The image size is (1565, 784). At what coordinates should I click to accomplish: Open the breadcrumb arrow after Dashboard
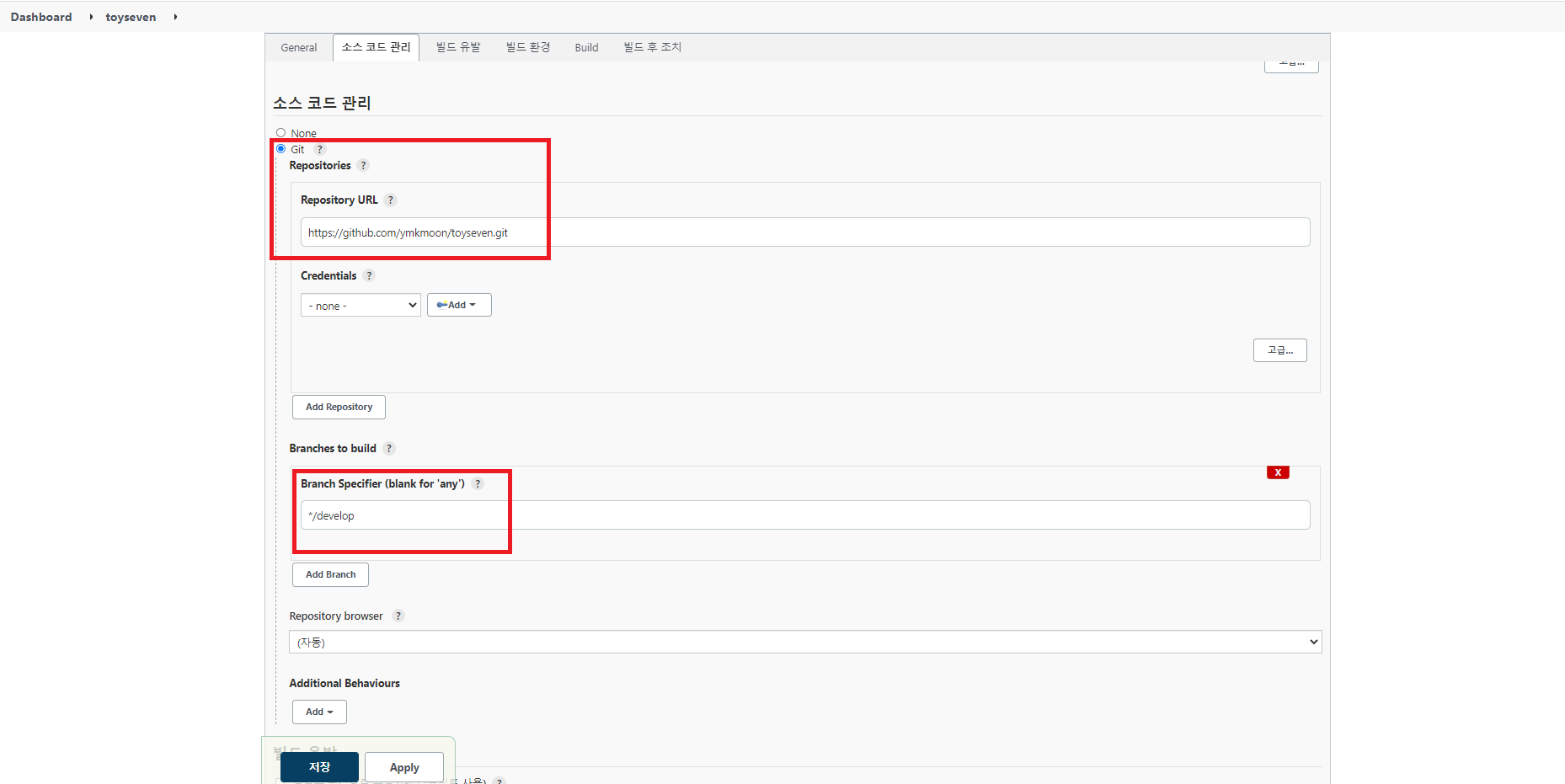91,17
